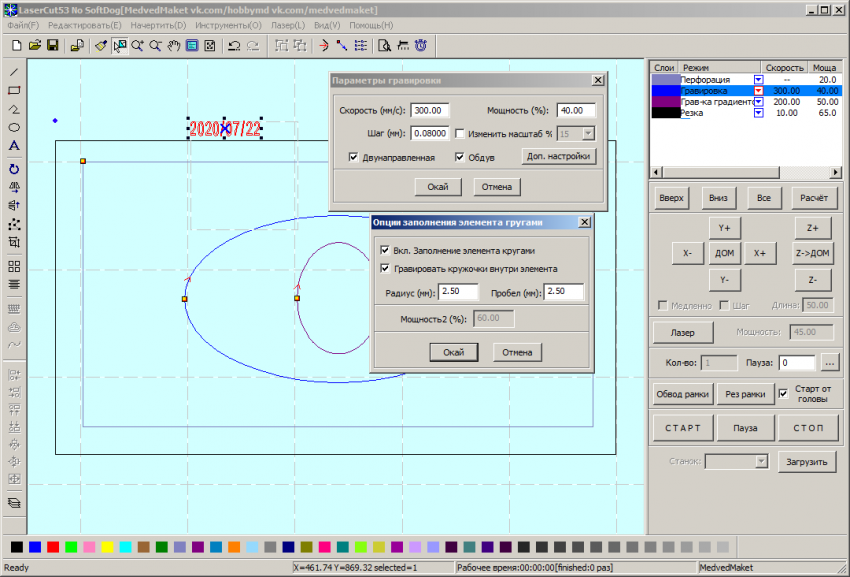The width and height of the screenshot is (850, 577).
Task: Pick the red color swatch in palette
Action: [53, 547]
